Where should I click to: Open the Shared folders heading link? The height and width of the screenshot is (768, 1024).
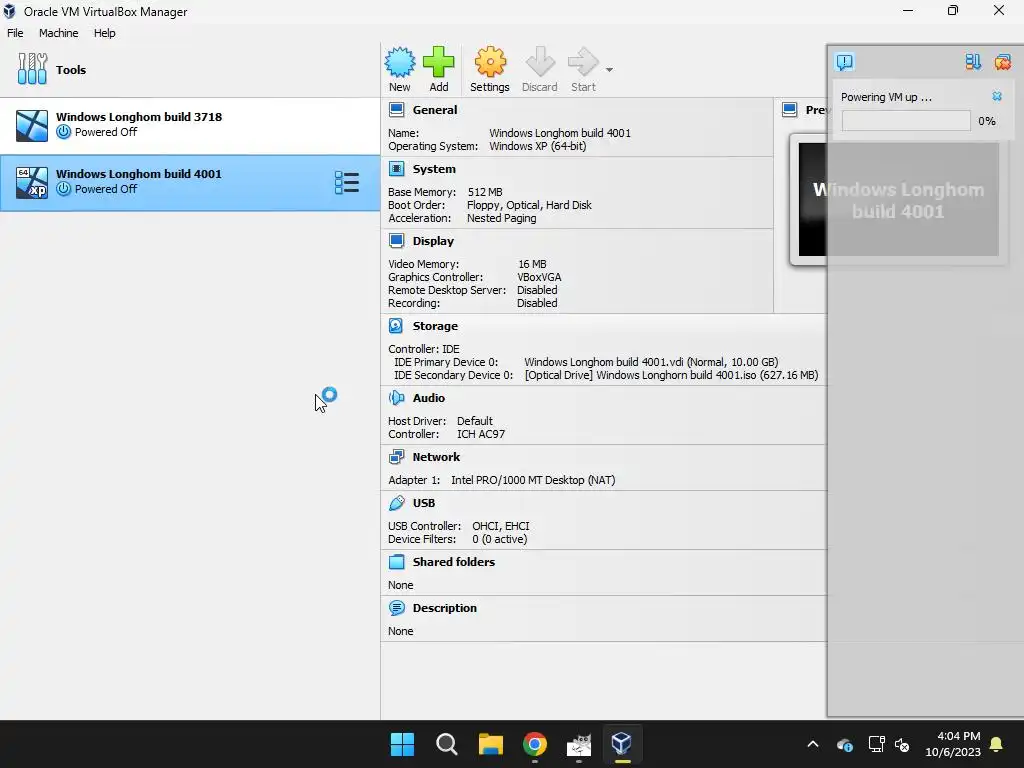pos(454,562)
